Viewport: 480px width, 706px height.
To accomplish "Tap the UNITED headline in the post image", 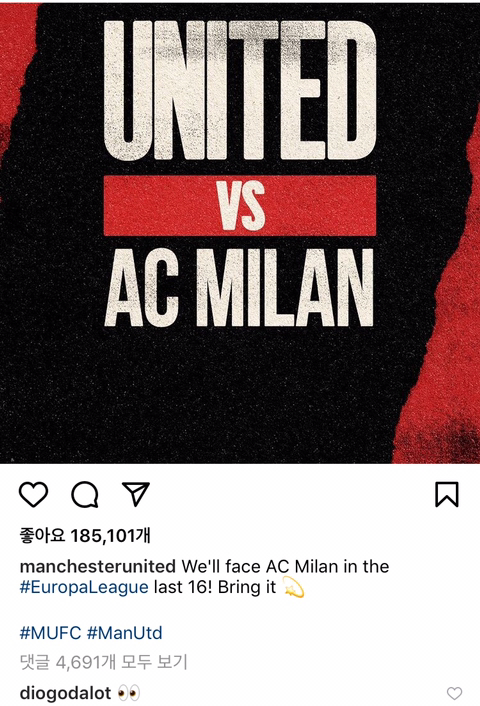I will point(240,90).
